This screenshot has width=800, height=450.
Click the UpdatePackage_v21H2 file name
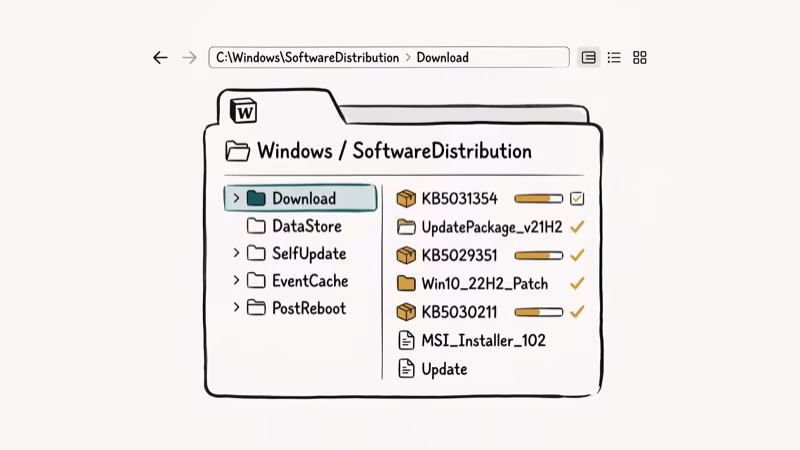tap(492, 227)
